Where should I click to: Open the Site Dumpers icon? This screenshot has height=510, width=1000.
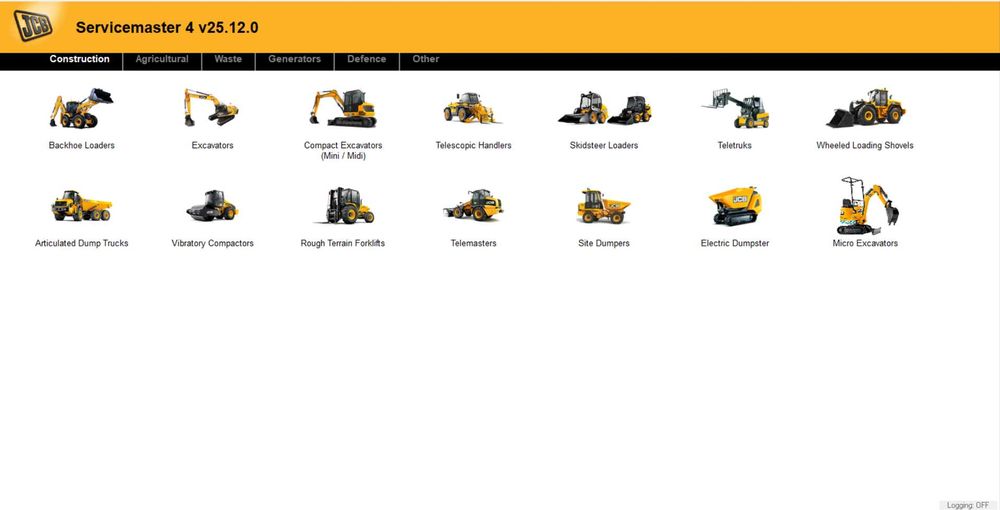[x=603, y=206]
